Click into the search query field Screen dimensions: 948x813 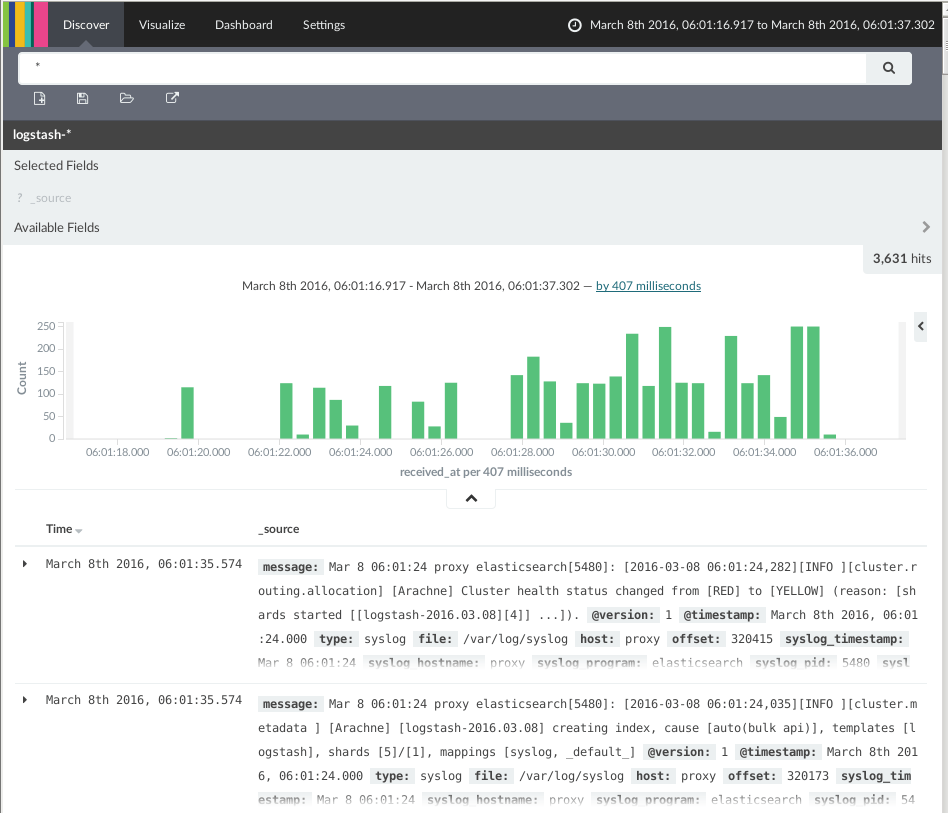pyautogui.click(x=440, y=68)
